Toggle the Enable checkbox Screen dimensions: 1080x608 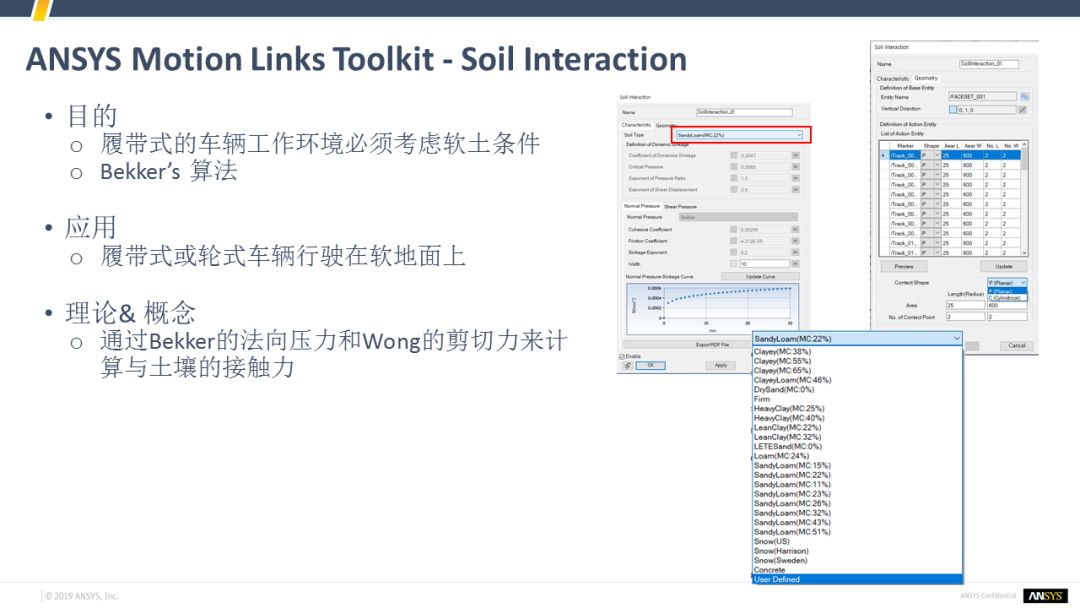[622, 356]
